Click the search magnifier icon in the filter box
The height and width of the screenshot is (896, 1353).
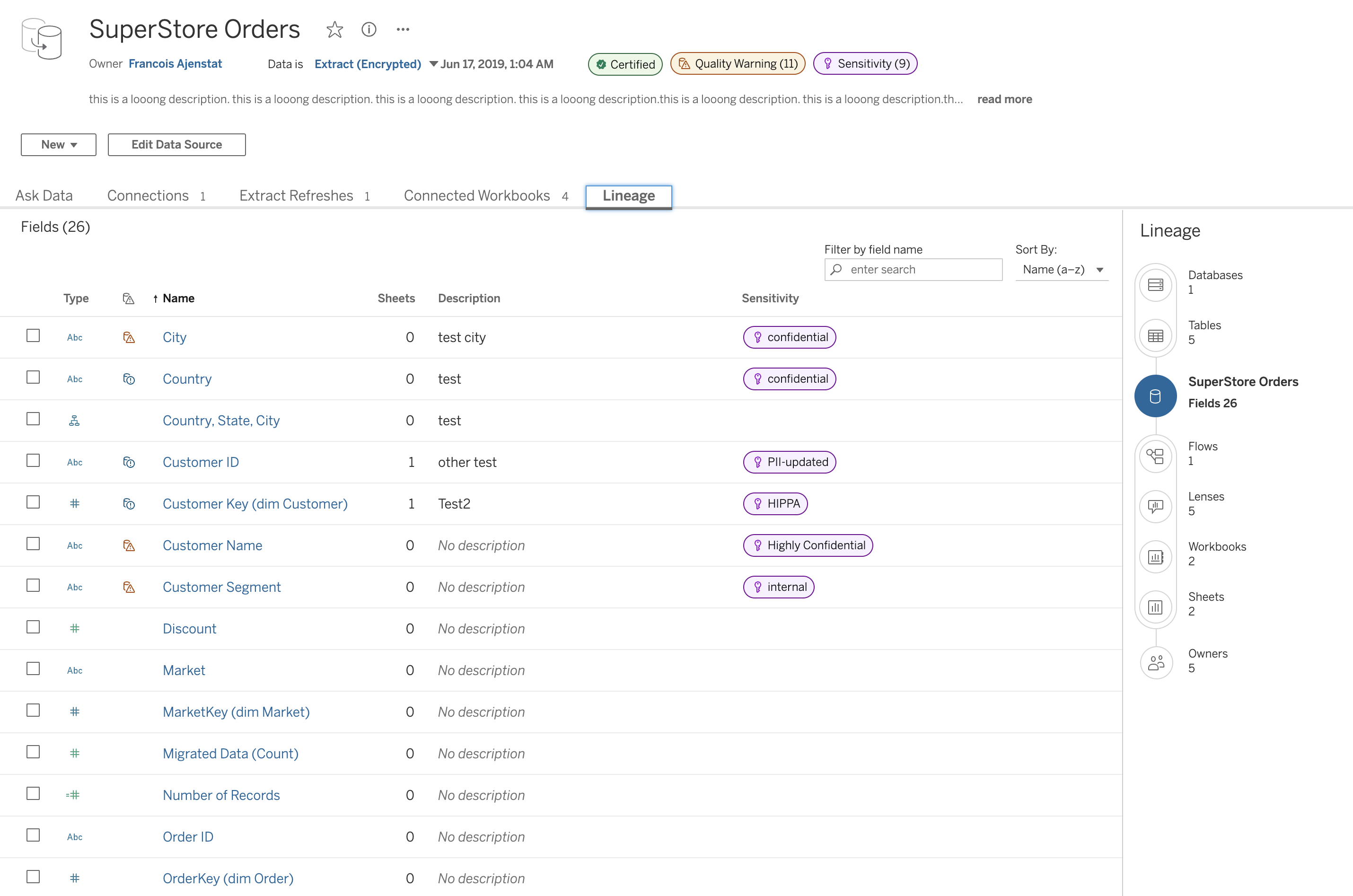836,269
